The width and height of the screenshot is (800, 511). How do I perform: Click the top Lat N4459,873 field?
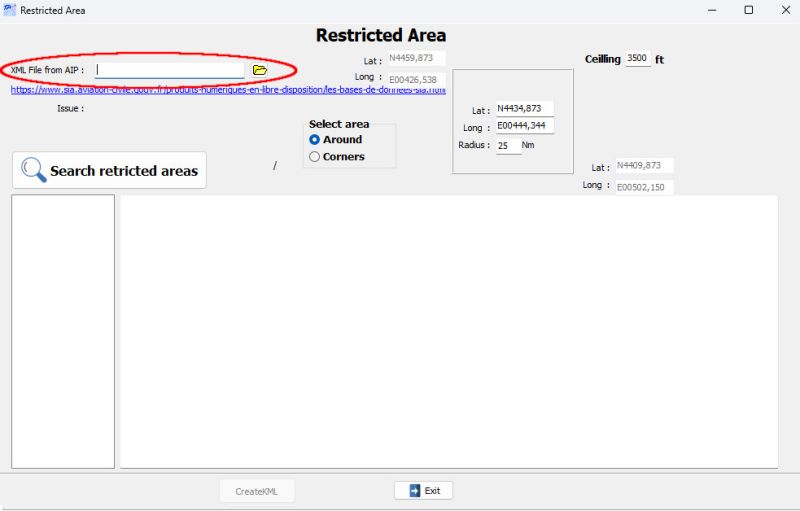point(416,58)
